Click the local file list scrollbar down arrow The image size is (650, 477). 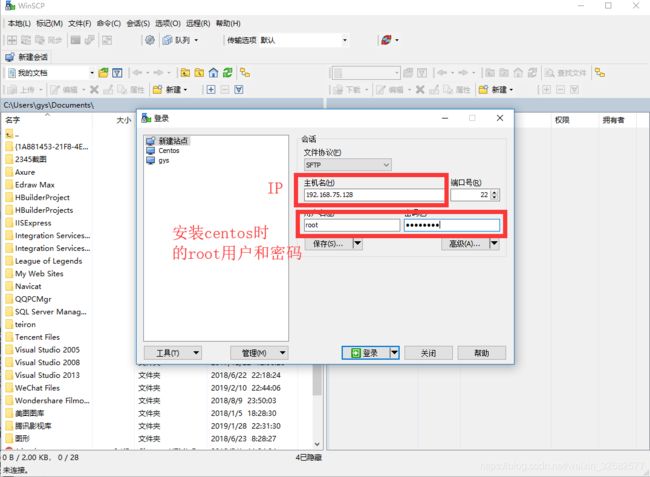317,444
